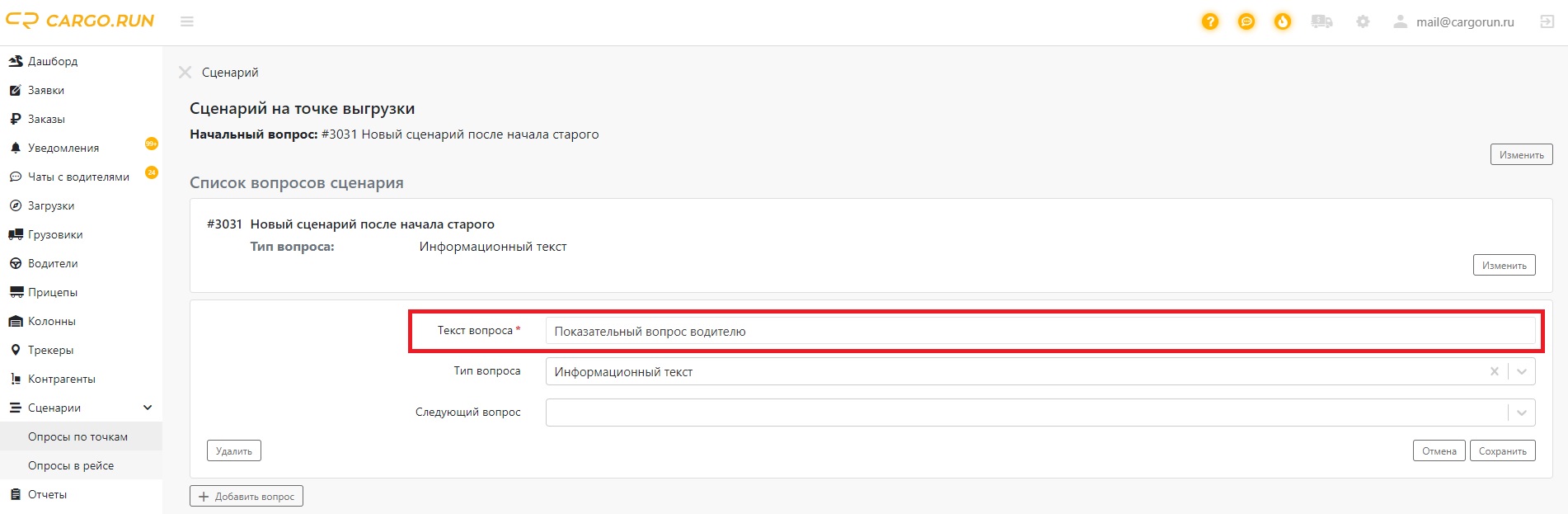Collapse the sidebar via hamburger icon

coord(187,21)
